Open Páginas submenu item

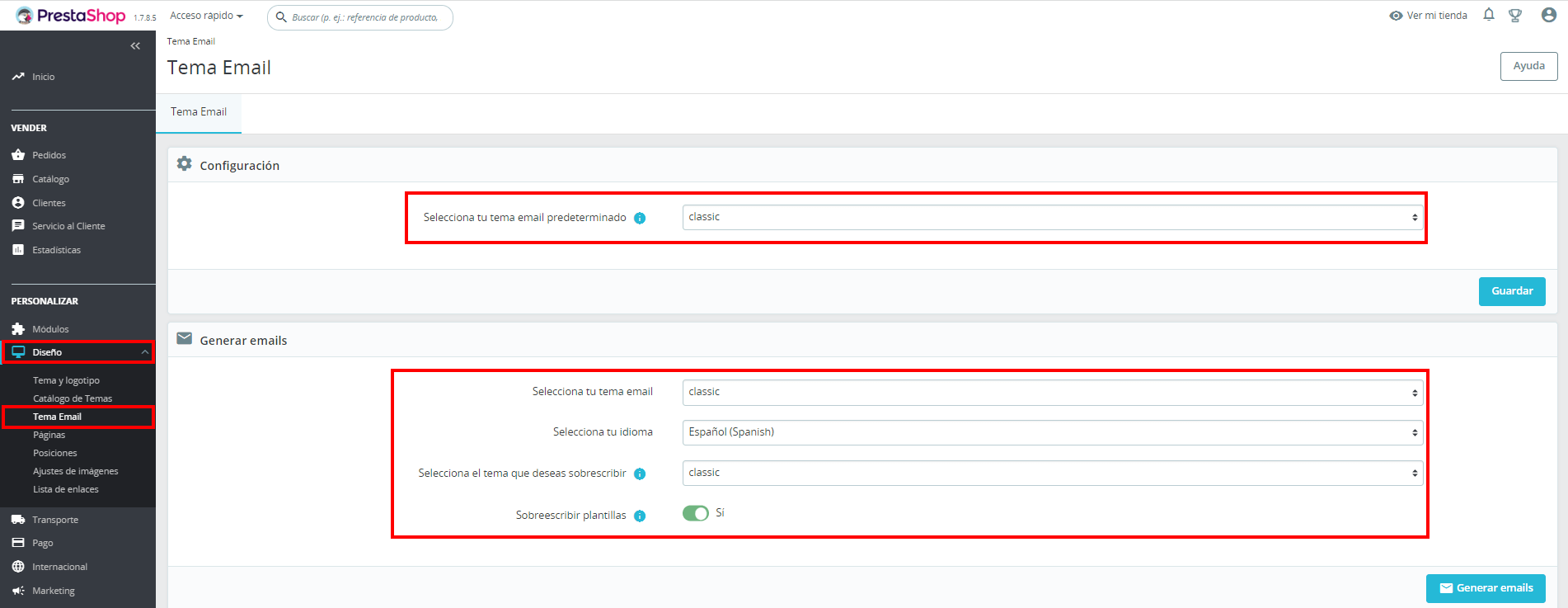click(x=49, y=435)
